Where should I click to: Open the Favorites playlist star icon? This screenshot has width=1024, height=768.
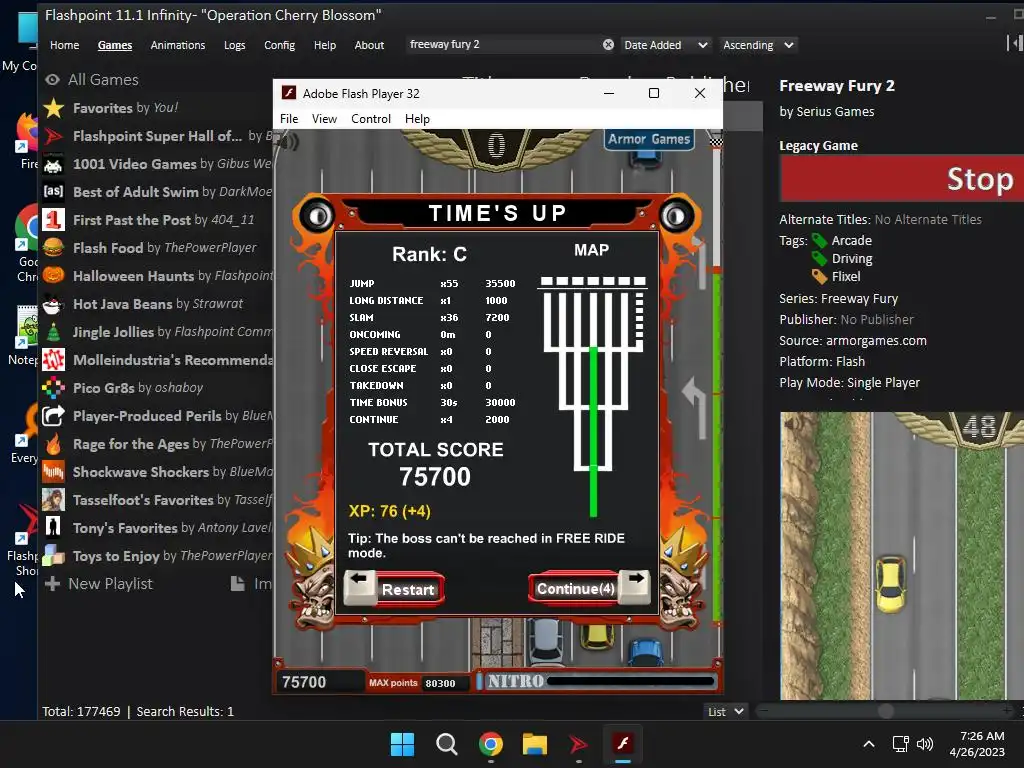tap(54, 108)
